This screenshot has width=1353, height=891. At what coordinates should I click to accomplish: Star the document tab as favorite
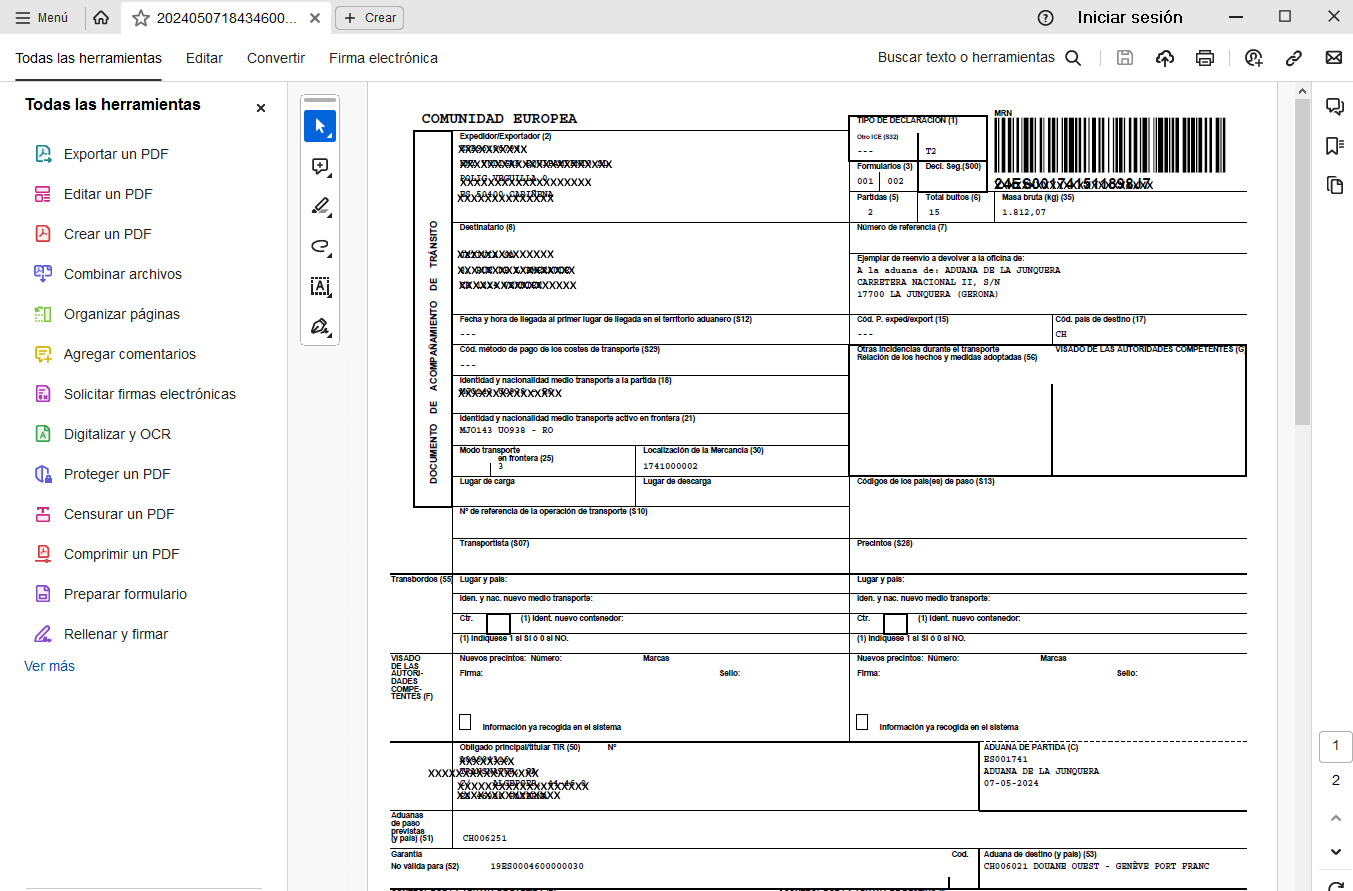coord(140,18)
